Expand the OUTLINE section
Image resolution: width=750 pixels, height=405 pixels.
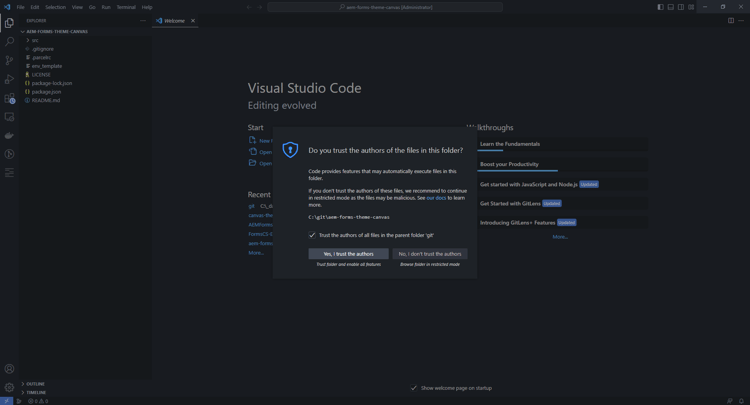[35, 384]
